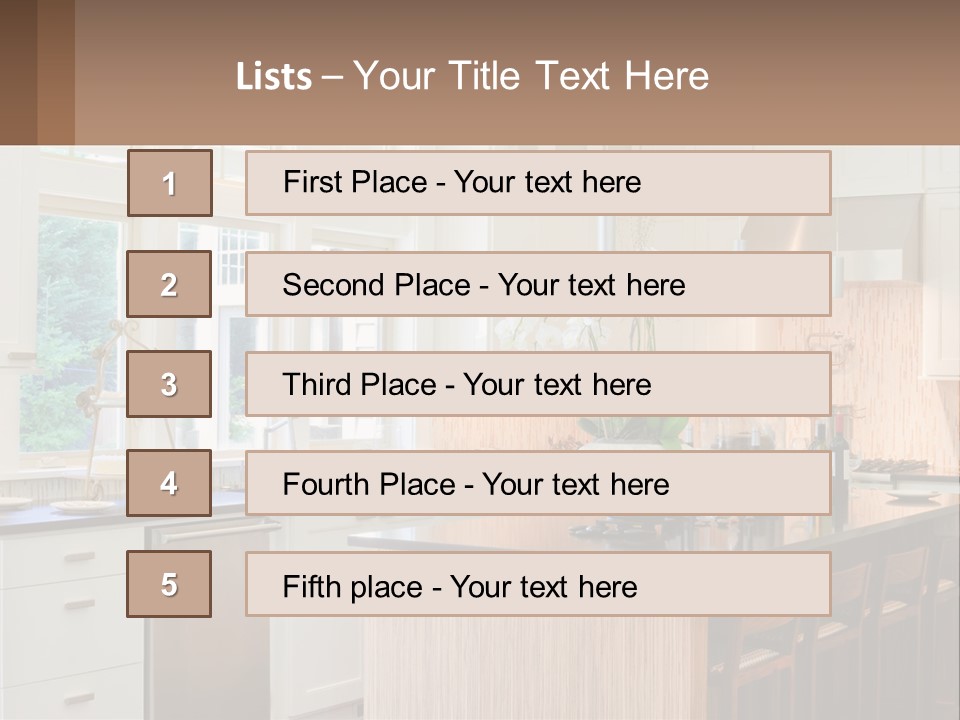Click the kitchen window in the background photo
Viewport: 960px width, 720px height.
click(75, 300)
